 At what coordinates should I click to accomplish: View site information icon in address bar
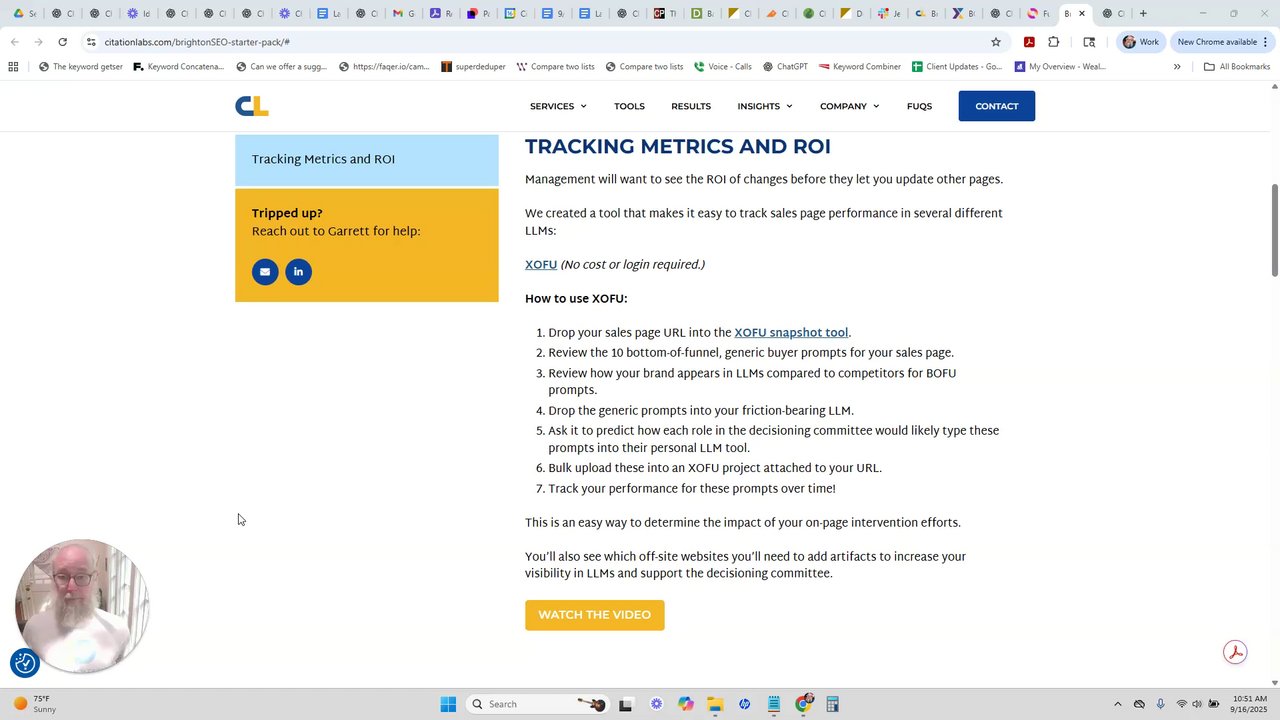pyautogui.click(x=91, y=42)
